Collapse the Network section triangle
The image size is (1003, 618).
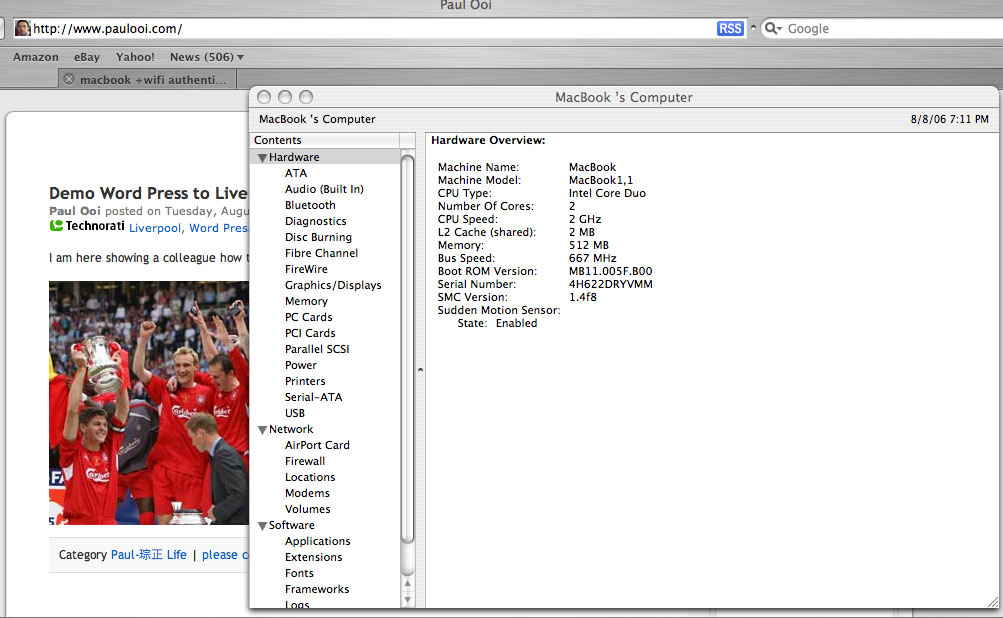tap(262, 430)
